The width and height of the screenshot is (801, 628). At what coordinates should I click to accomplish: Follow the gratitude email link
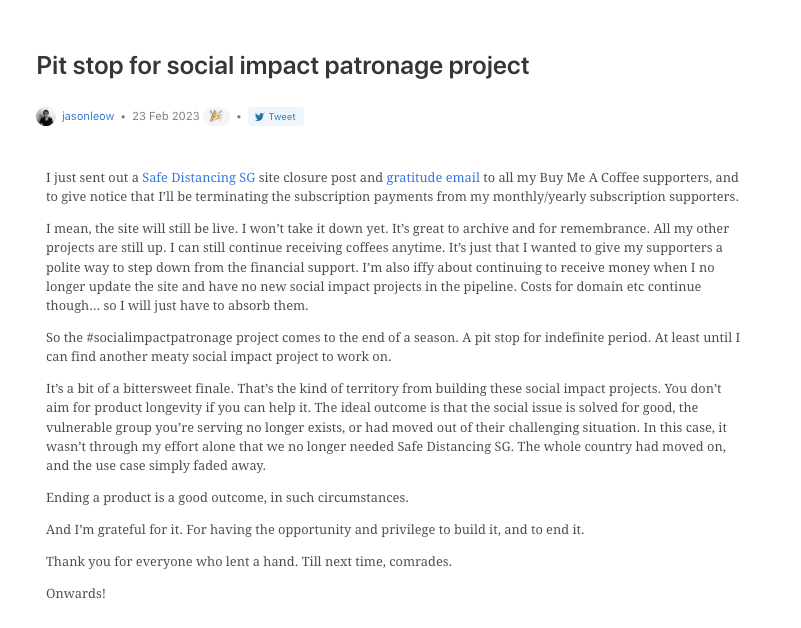(x=433, y=178)
